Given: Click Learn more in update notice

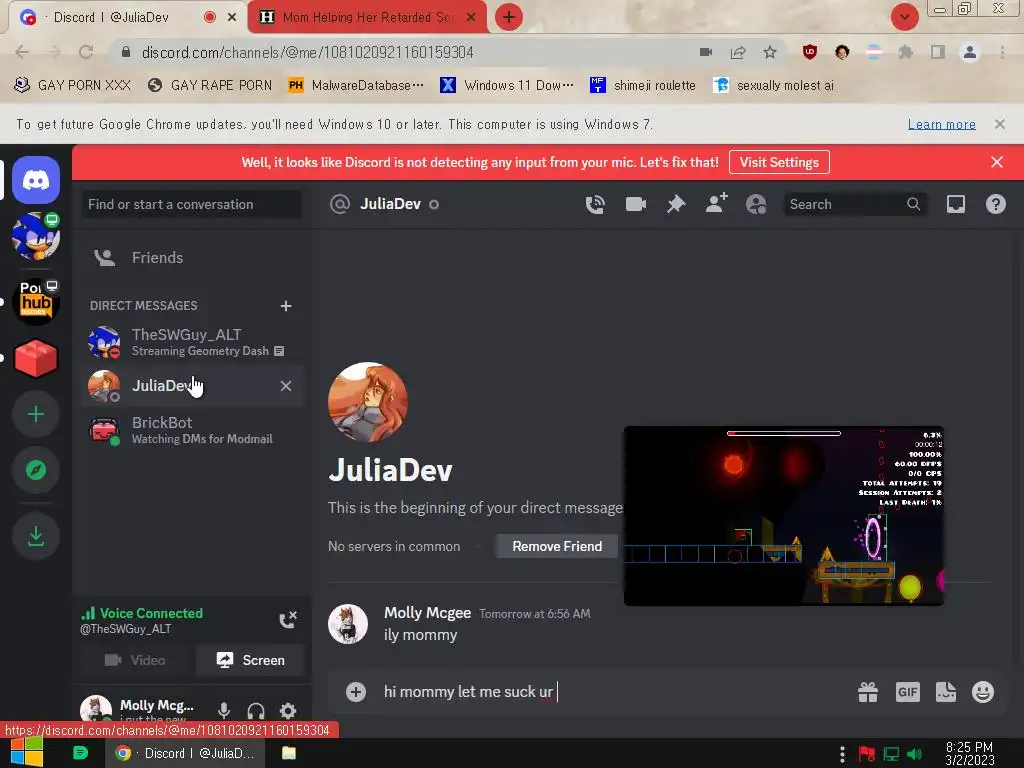Looking at the screenshot, I should [x=942, y=124].
